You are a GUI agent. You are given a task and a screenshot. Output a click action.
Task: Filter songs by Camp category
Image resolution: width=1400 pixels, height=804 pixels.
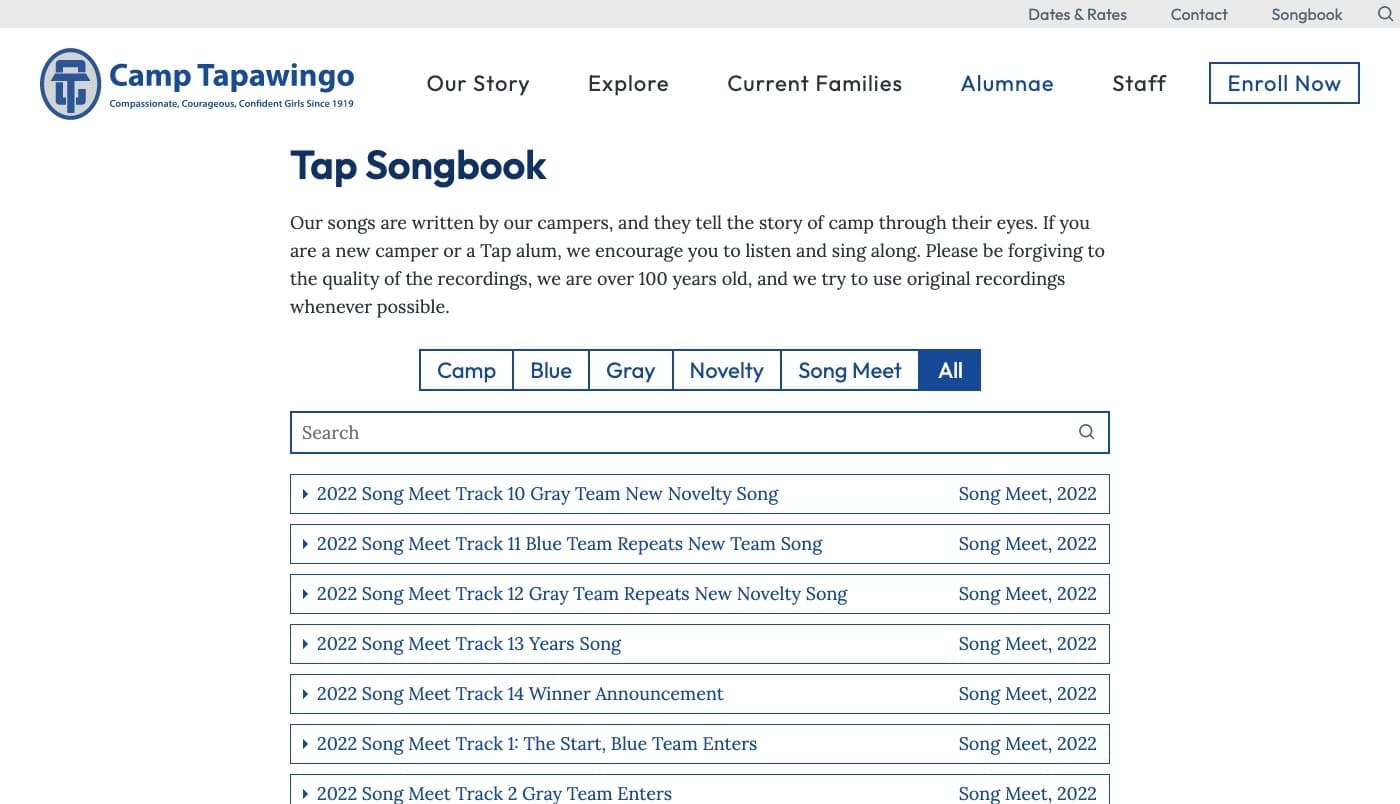466,370
